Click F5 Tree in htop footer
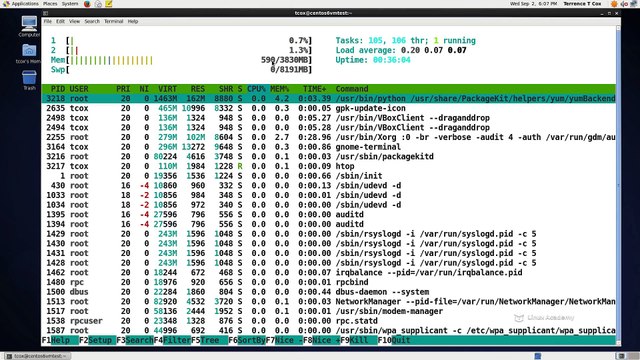Viewport: 640px width, 360px height. coord(209,340)
